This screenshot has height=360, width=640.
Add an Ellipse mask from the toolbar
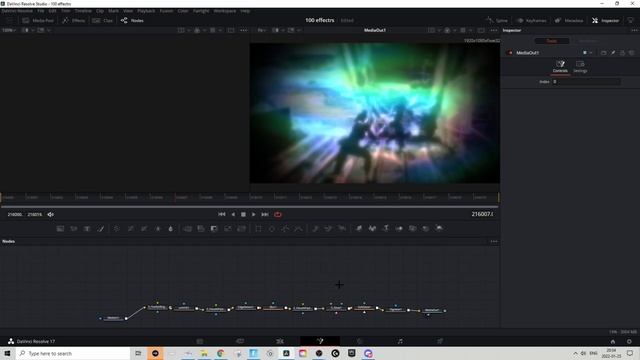coord(271,229)
